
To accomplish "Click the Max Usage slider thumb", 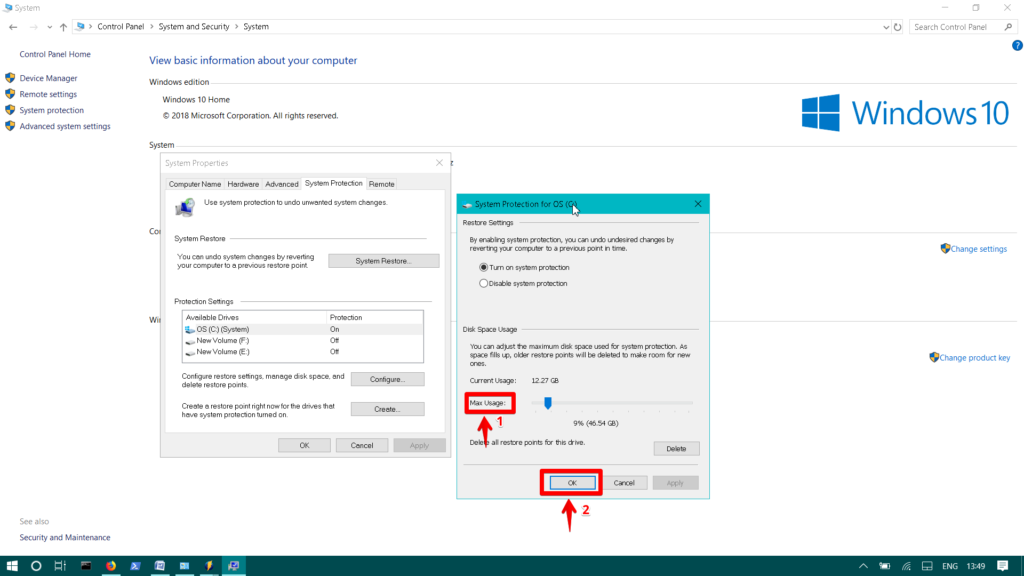I will pos(548,403).
